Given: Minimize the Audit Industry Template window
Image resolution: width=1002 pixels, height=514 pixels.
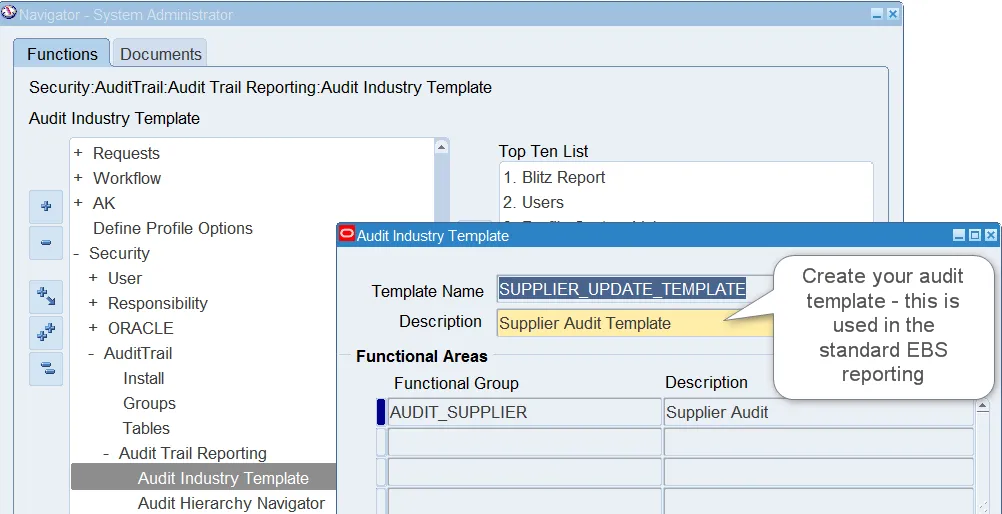Looking at the screenshot, I should 959,235.
